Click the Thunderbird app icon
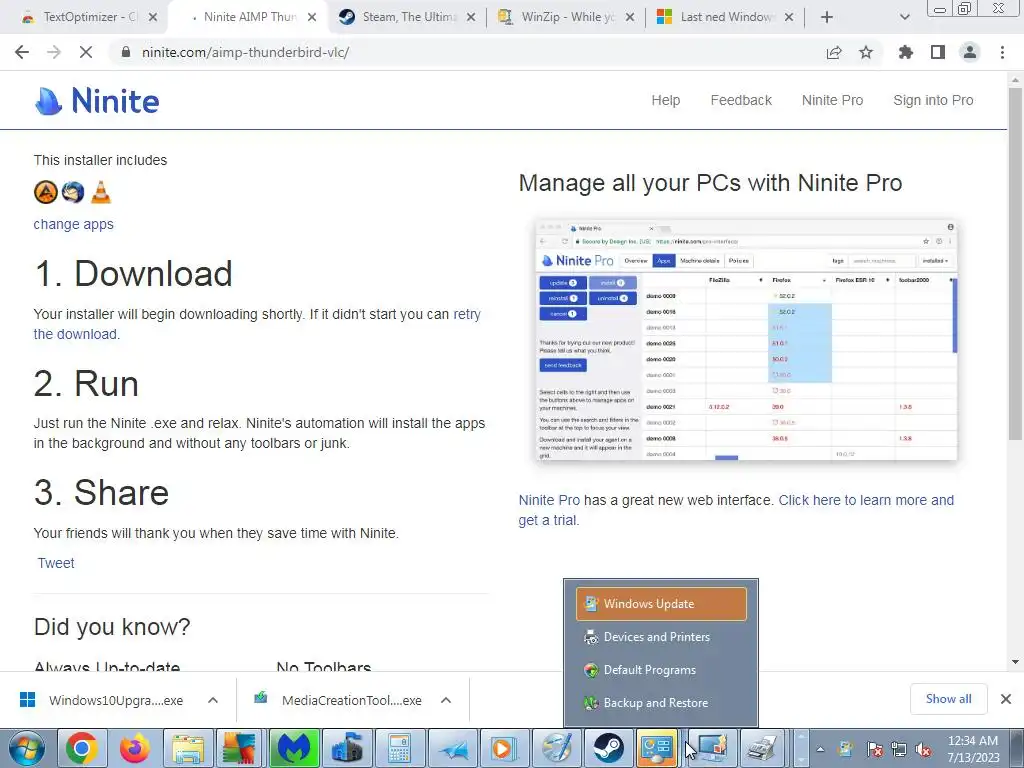The height and width of the screenshot is (768, 1024). [73, 192]
